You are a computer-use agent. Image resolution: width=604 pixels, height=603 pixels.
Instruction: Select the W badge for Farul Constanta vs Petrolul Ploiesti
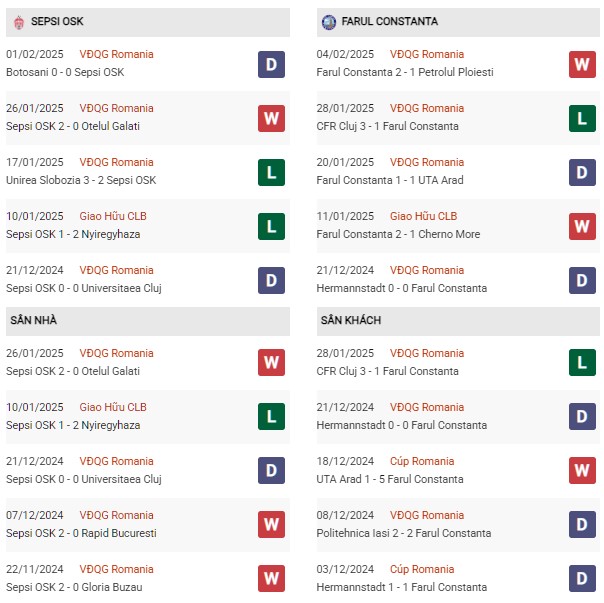click(x=582, y=64)
